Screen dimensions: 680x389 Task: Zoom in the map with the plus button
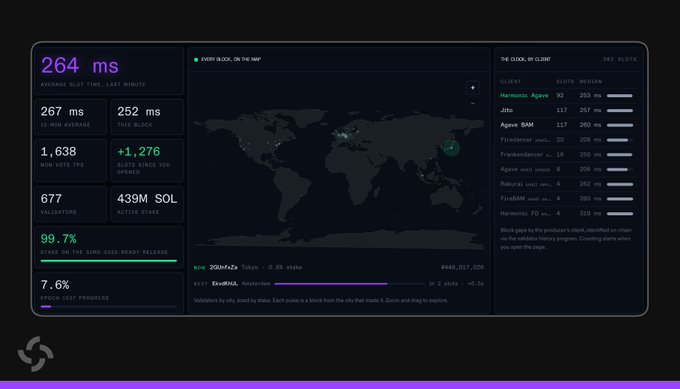click(x=473, y=88)
